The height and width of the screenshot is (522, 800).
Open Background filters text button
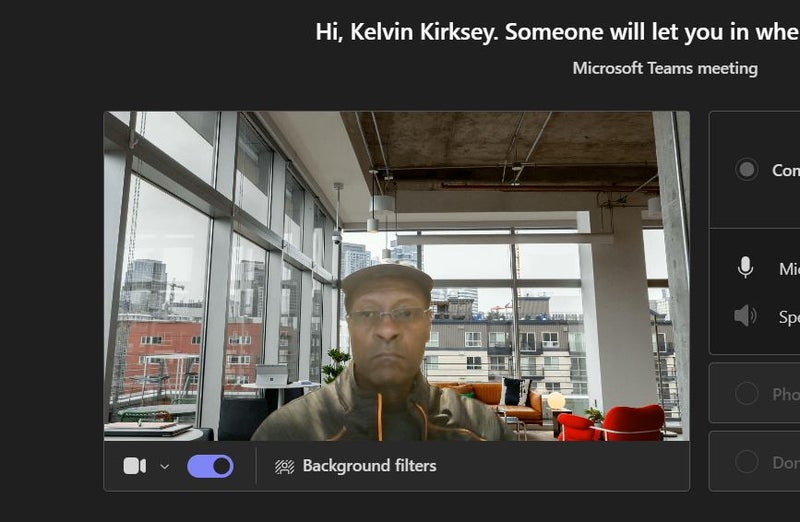(x=369, y=466)
